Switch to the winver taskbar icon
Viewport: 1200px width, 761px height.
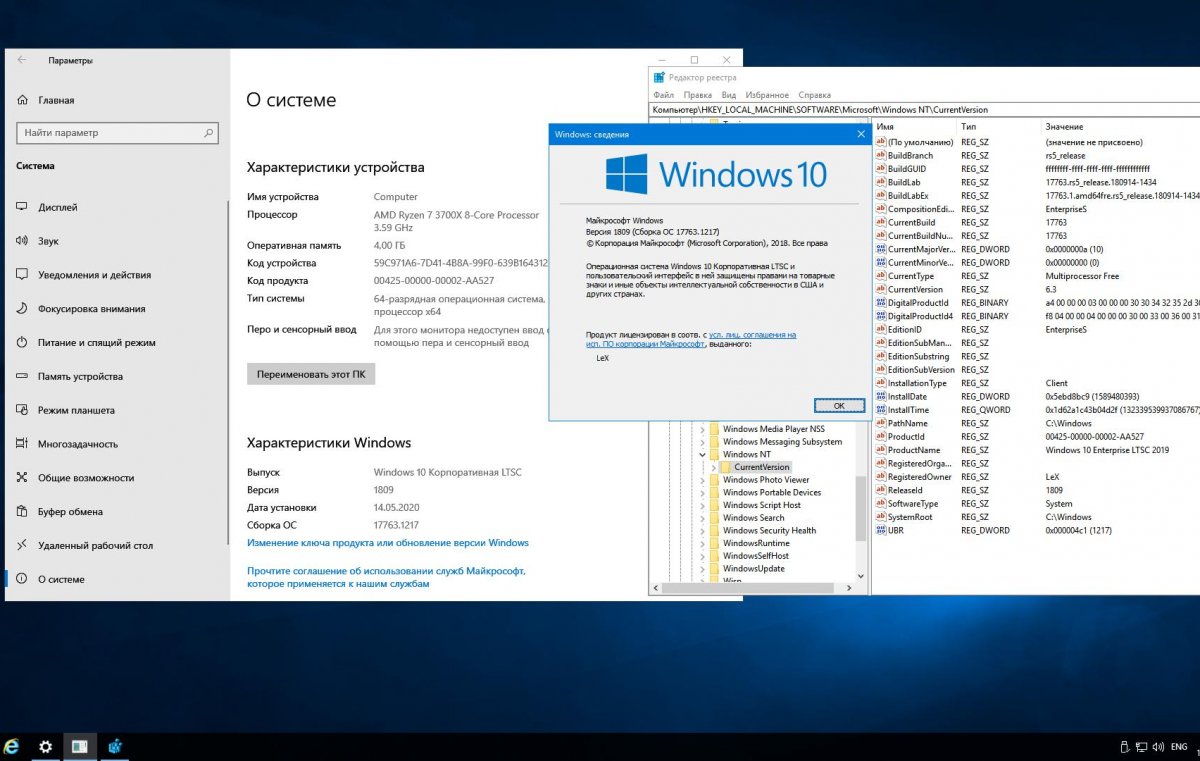point(80,746)
